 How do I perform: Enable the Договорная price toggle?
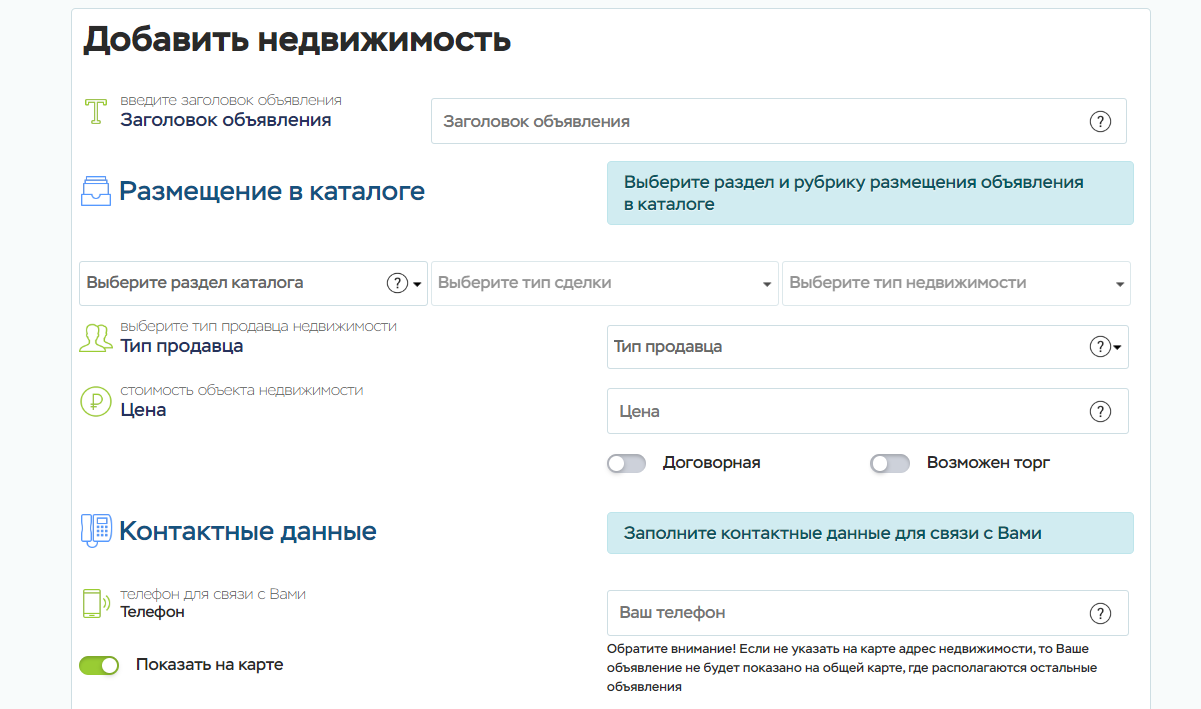(x=627, y=464)
